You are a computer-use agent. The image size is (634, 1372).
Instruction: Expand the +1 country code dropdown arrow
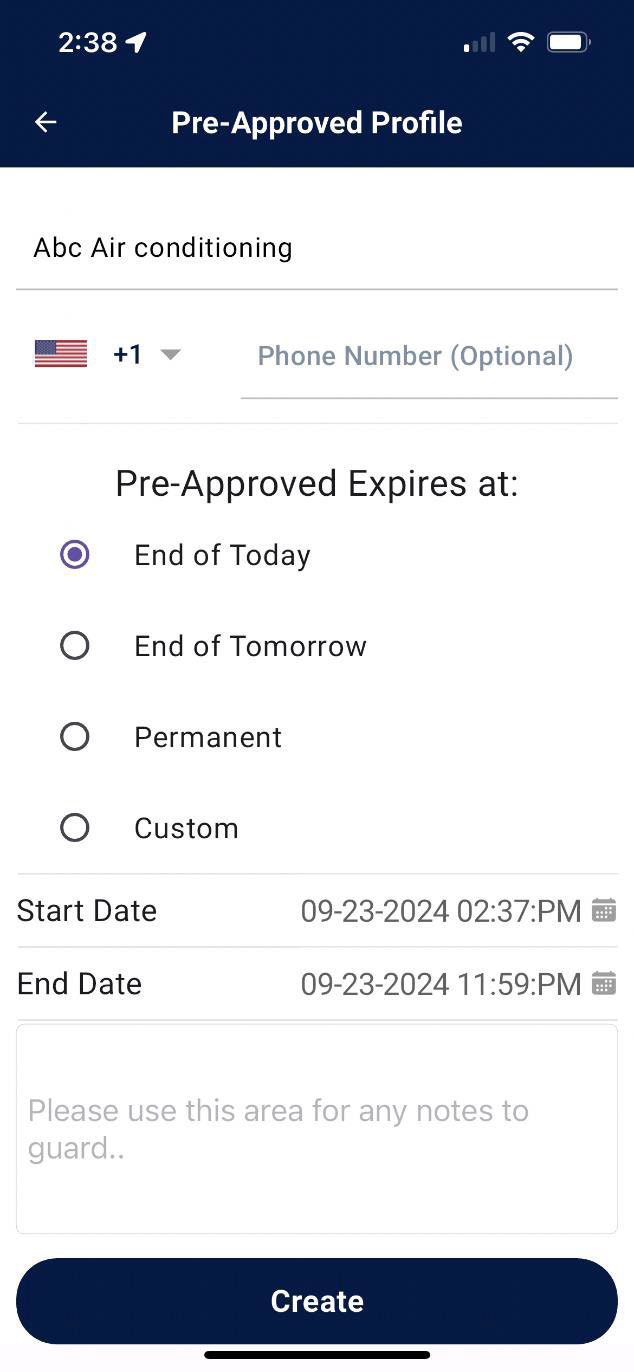[x=171, y=355]
